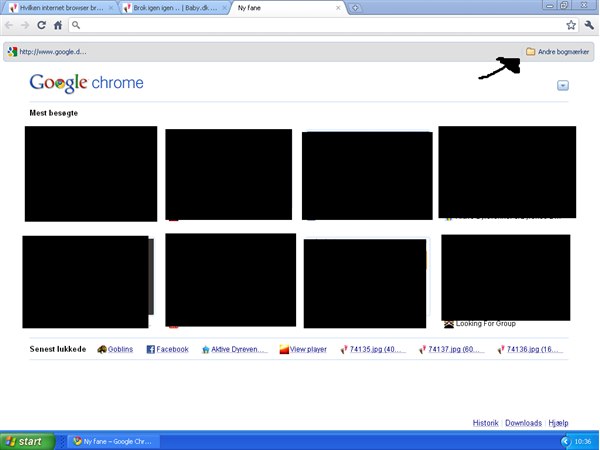The width and height of the screenshot is (600, 450).
Task: Switch to the Brok igen igen tab
Action: tap(172, 8)
